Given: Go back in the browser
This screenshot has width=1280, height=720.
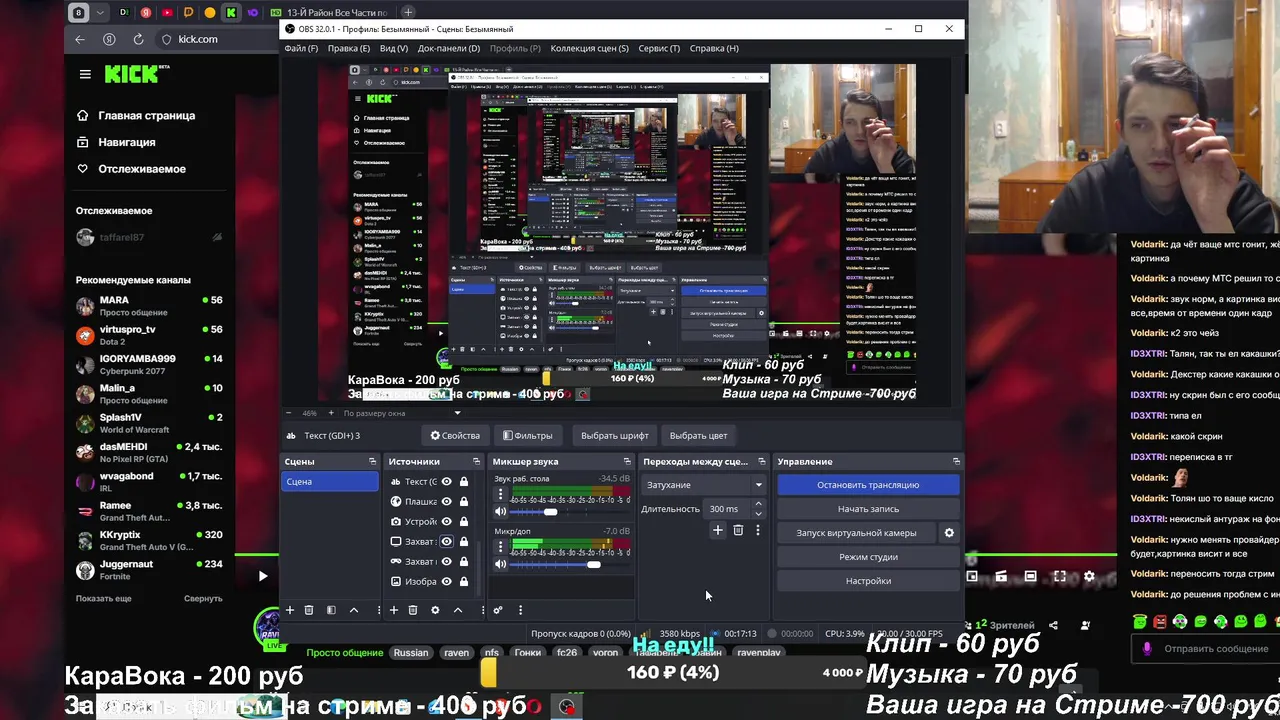Looking at the screenshot, I should pyautogui.click(x=80, y=39).
